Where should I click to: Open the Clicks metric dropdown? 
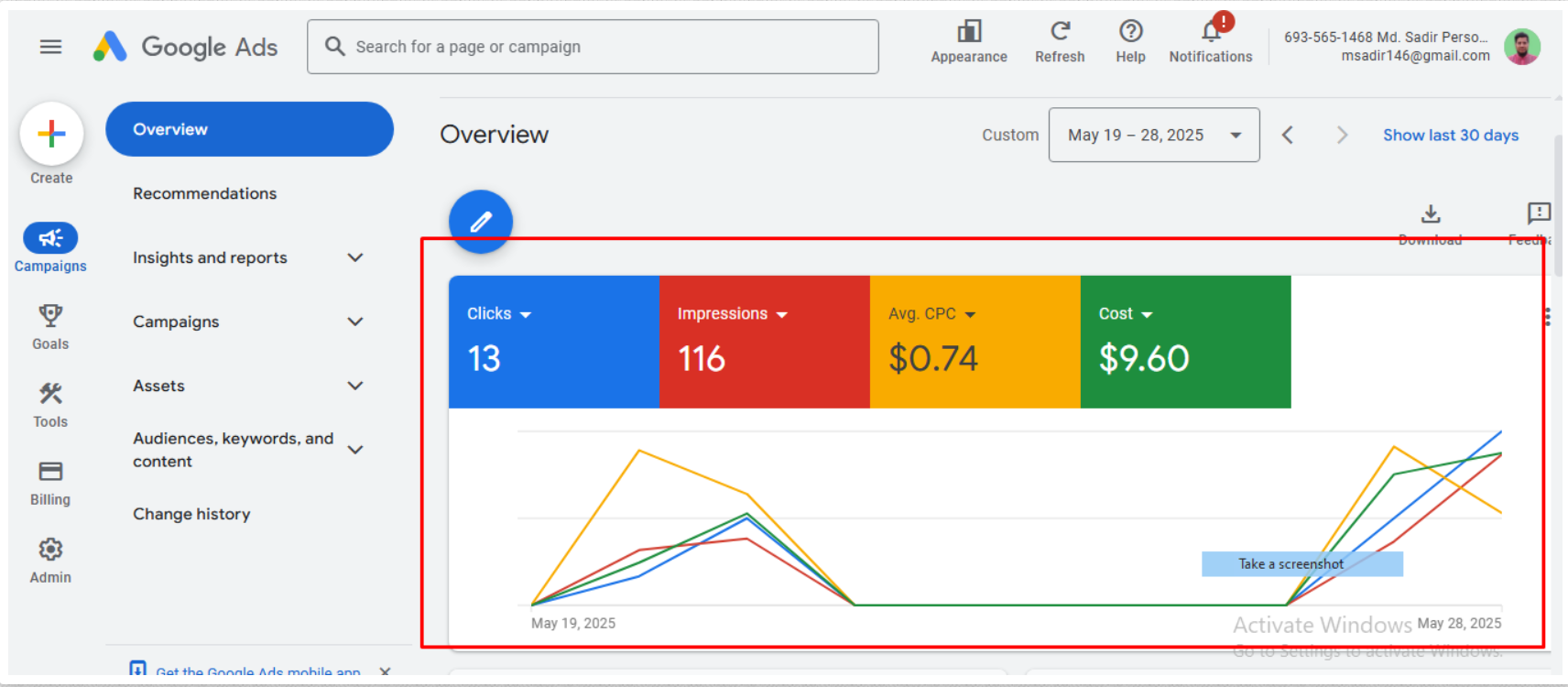pos(526,314)
